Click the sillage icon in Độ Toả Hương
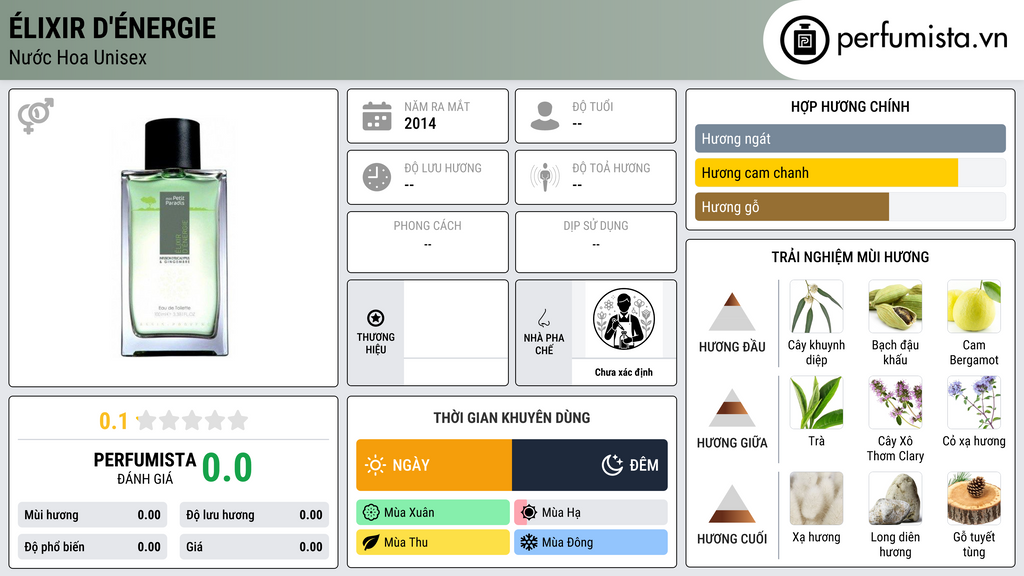The width and height of the screenshot is (1024, 576). pyautogui.click(x=545, y=177)
